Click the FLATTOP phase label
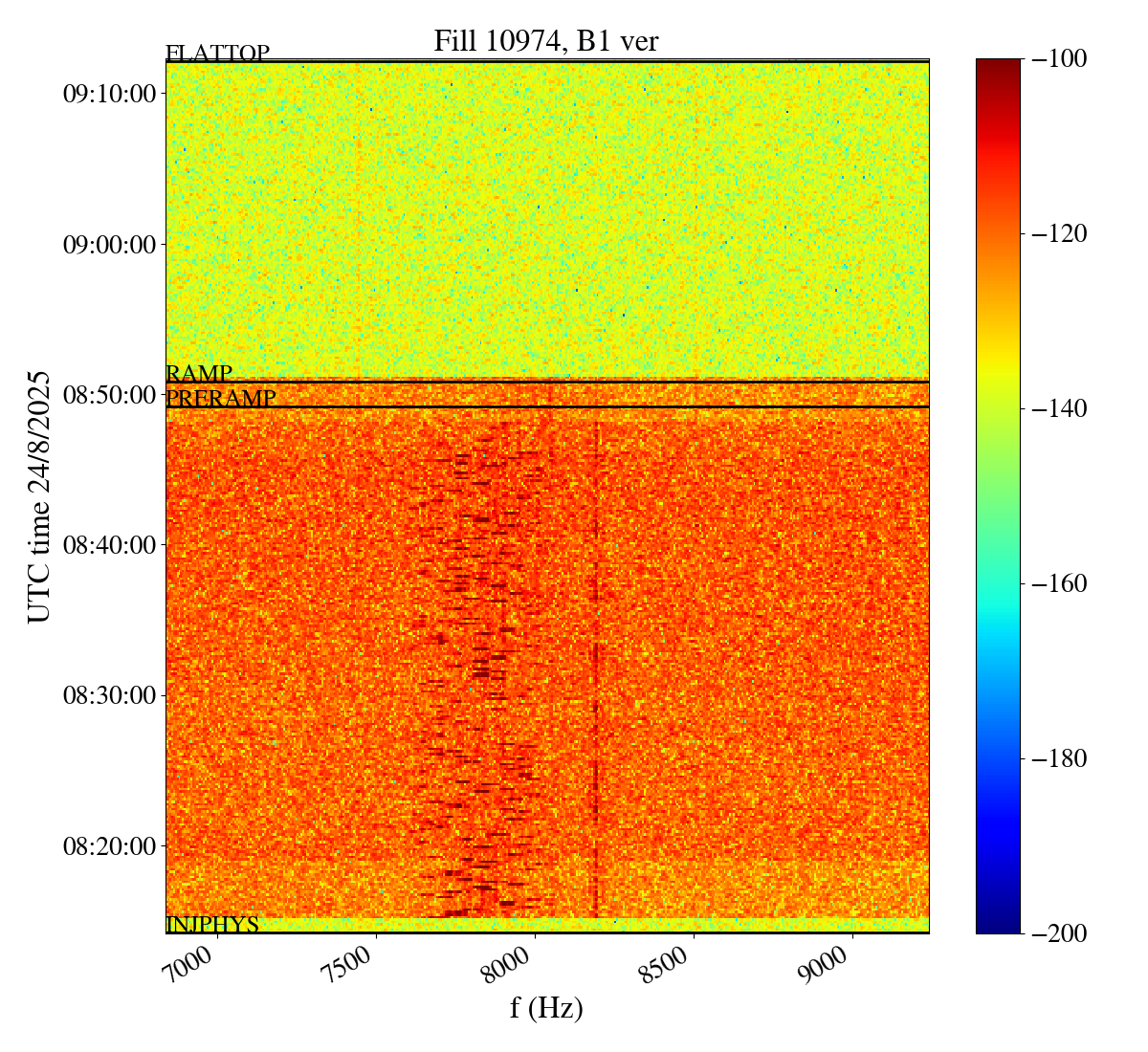Image resolution: width=1148 pixels, height=1052 pixels. point(217,54)
